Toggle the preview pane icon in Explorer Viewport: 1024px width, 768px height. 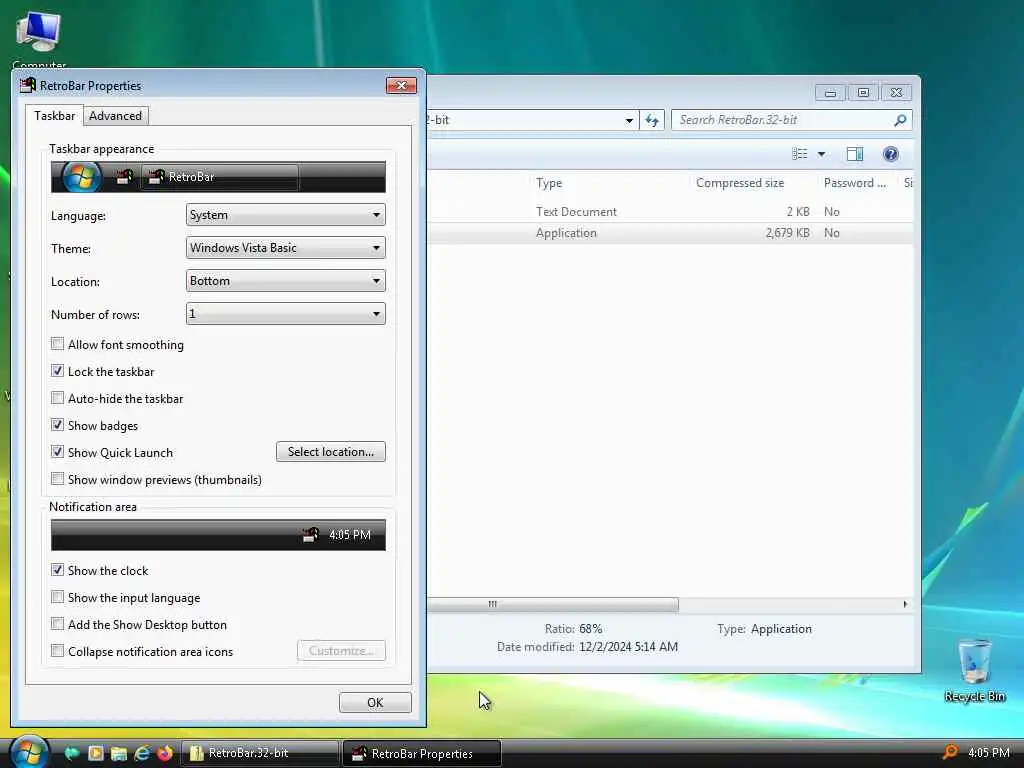[855, 153]
